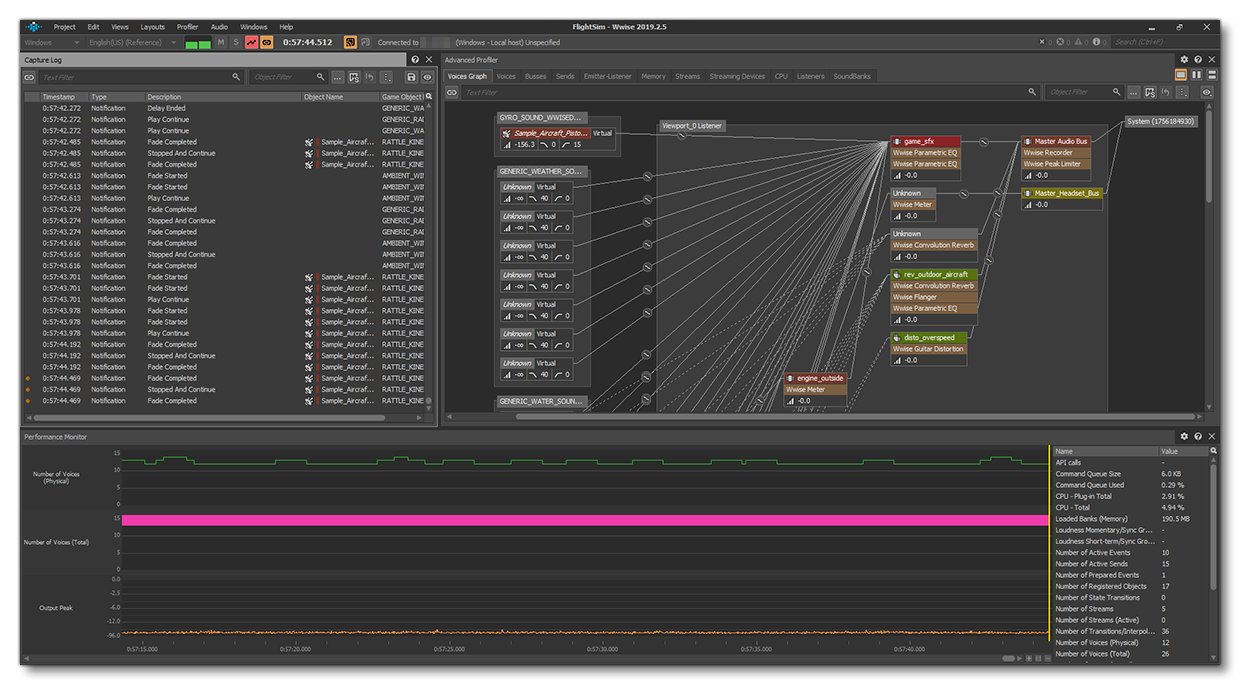Viewport: 1240px width, 685px height.
Task: Toggle the M mute button in toolbar
Action: tap(221, 42)
